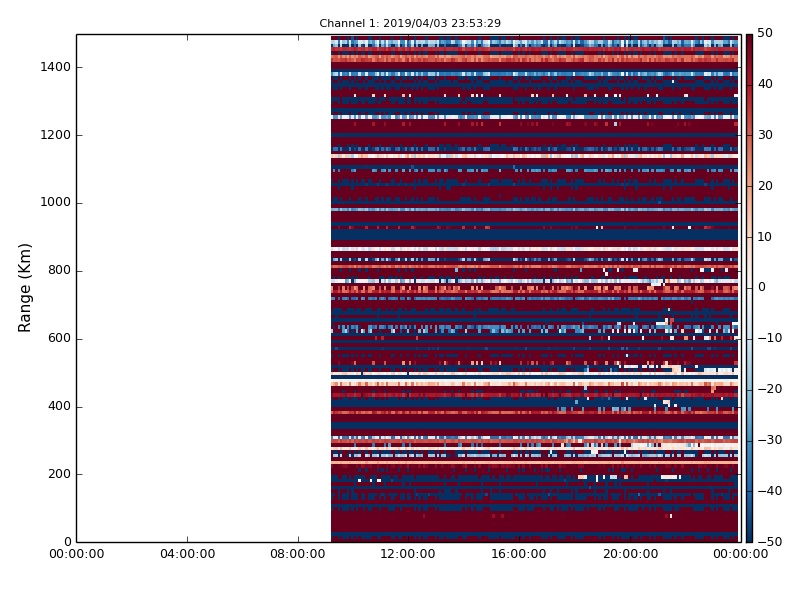Click the colorbar label −10
The height and width of the screenshot is (600, 800).
(770, 338)
